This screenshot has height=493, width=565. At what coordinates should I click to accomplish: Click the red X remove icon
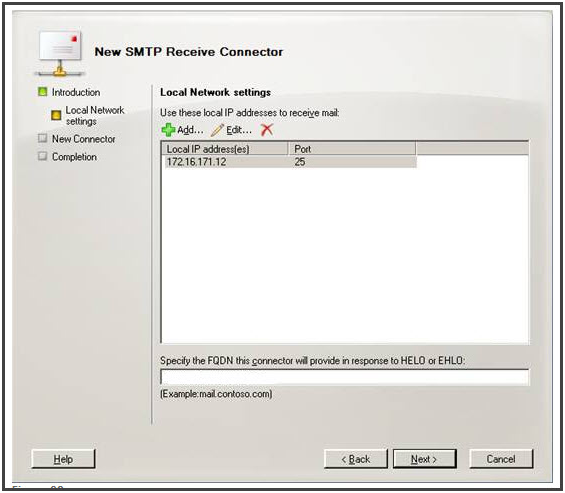tap(267, 130)
